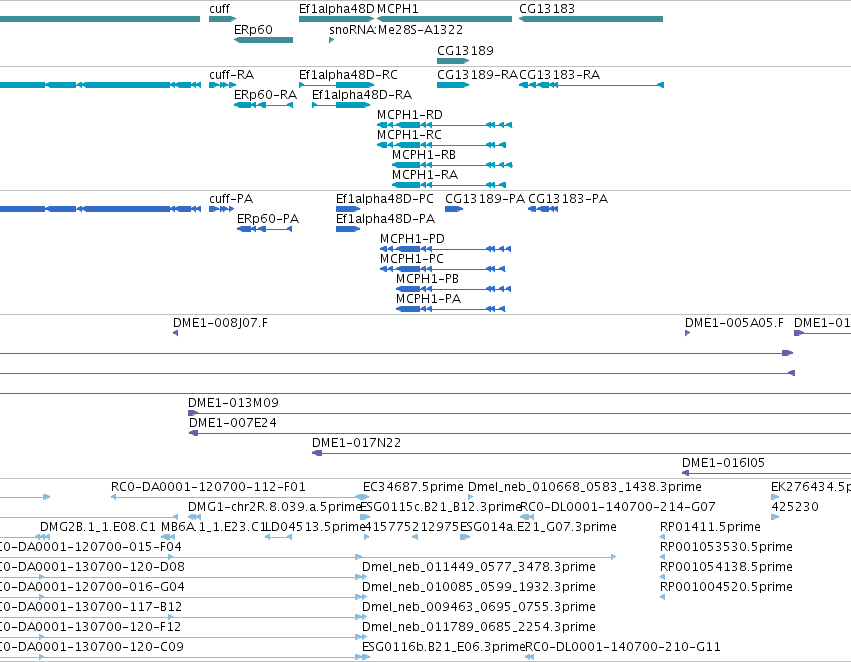Select RP01411.5prime EST
Screen dimensions: 851x662
[x=662, y=537]
